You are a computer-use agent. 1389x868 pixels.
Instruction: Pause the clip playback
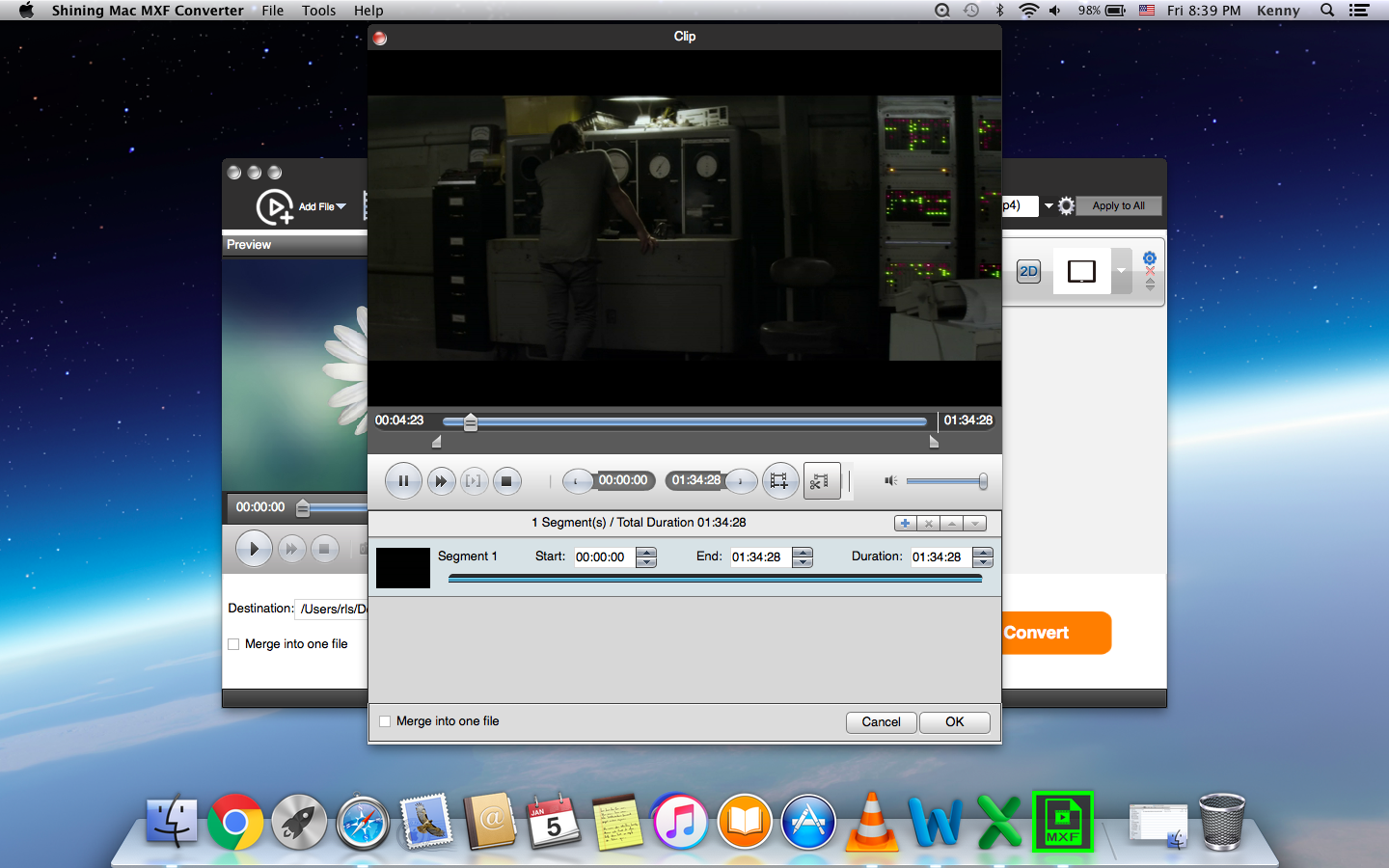(x=403, y=480)
